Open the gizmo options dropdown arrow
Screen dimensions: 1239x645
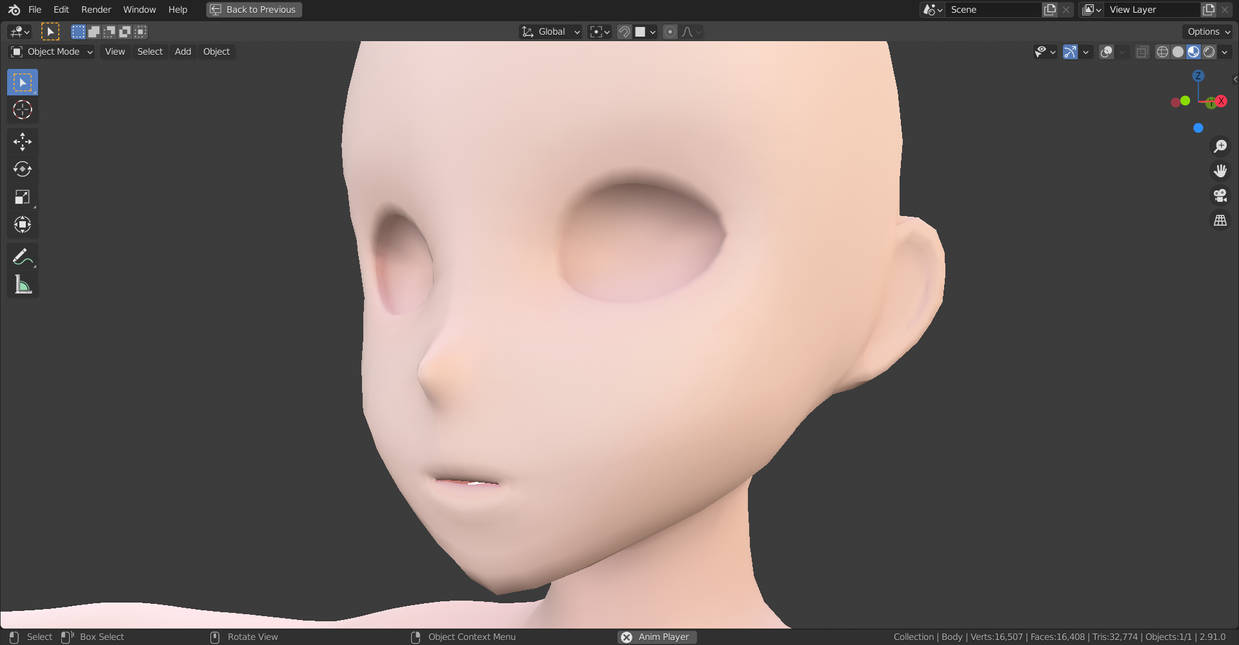coord(1086,52)
